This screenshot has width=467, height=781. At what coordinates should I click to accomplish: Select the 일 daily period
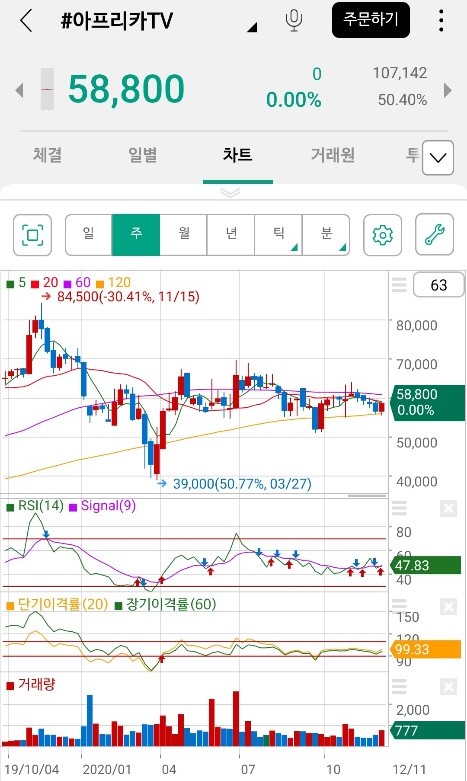point(88,235)
